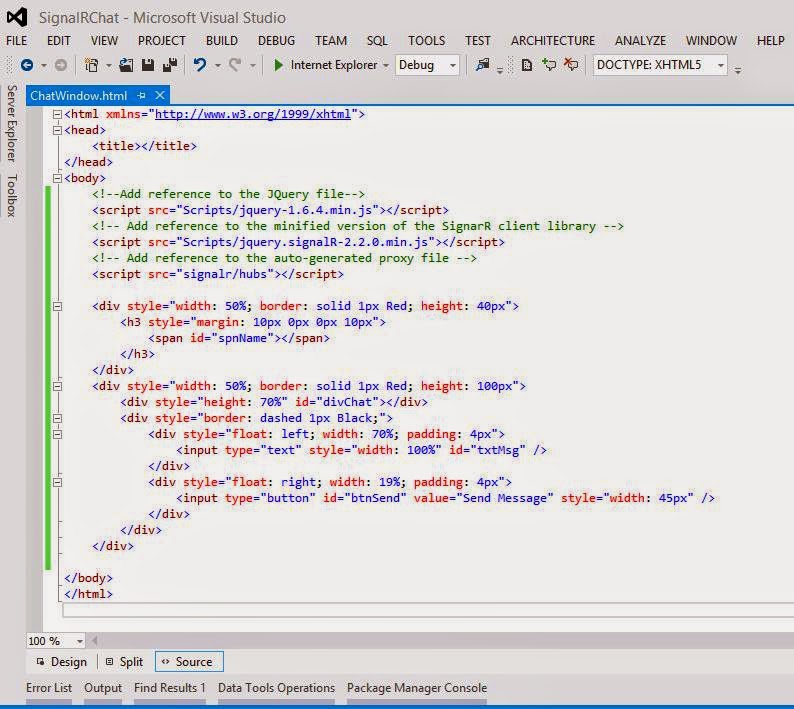Image resolution: width=794 pixels, height=709 pixels.
Task: Click the Open File toolbar icon
Action: [126, 65]
